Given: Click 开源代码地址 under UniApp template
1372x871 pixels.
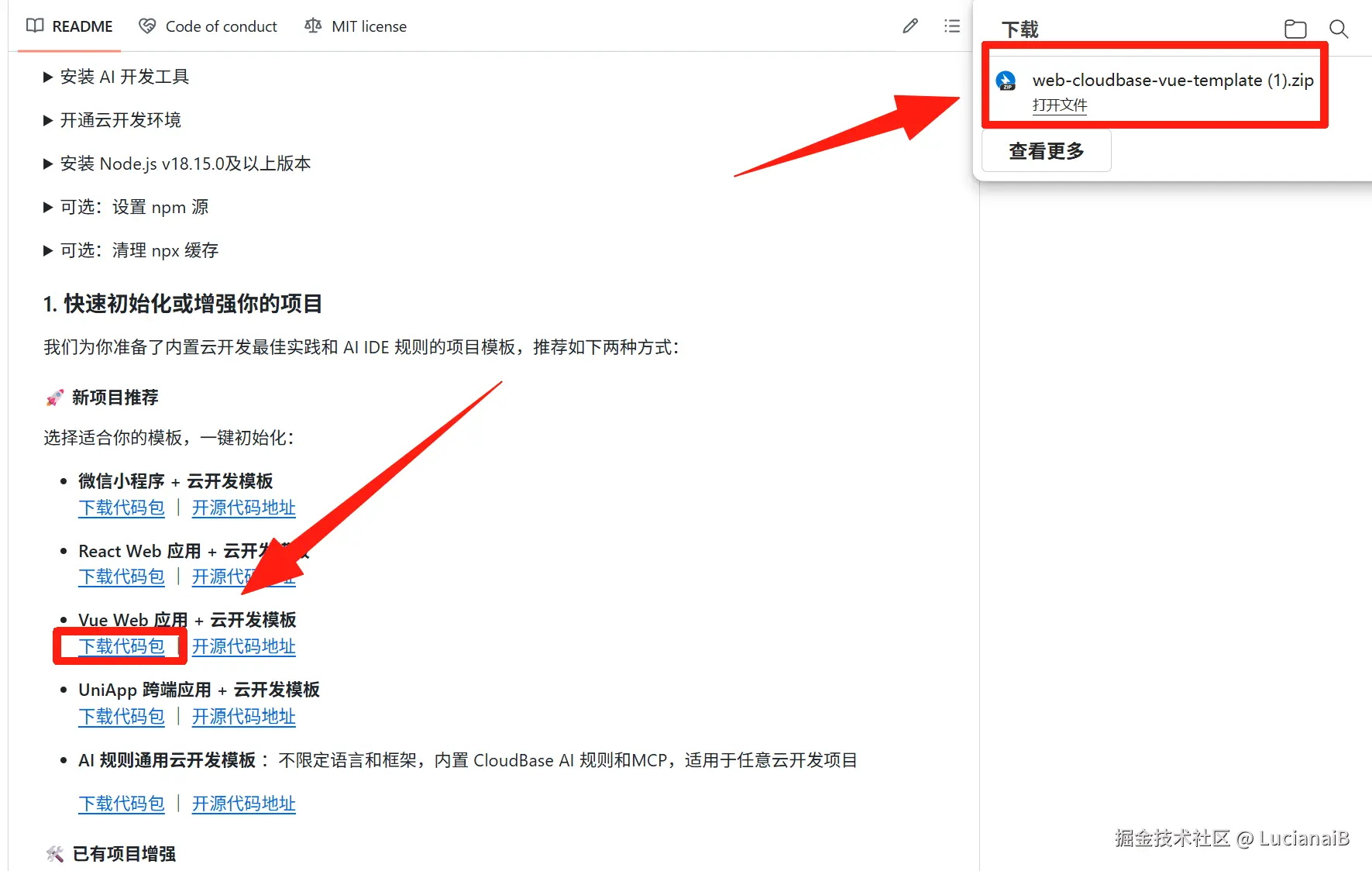Looking at the screenshot, I should 244,716.
